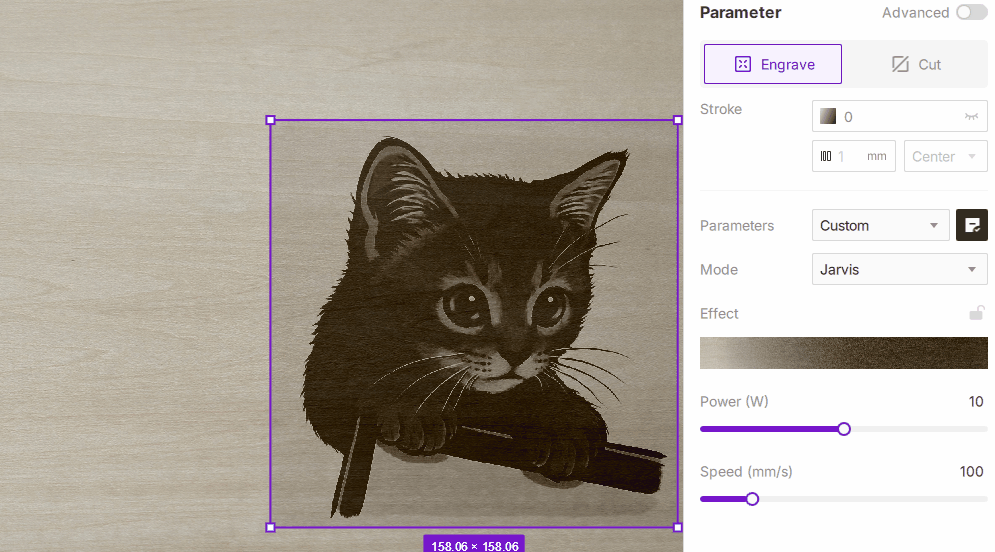
Task: Open the Parameters Custom dropdown
Action: [880, 225]
